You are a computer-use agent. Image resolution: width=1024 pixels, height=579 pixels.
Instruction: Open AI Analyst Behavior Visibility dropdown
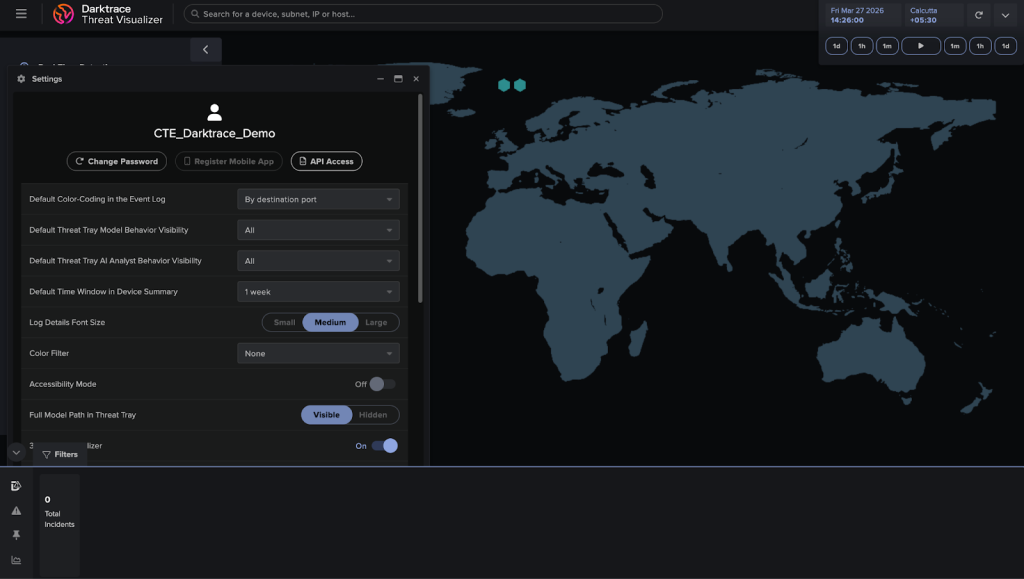pyautogui.click(x=318, y=260)
